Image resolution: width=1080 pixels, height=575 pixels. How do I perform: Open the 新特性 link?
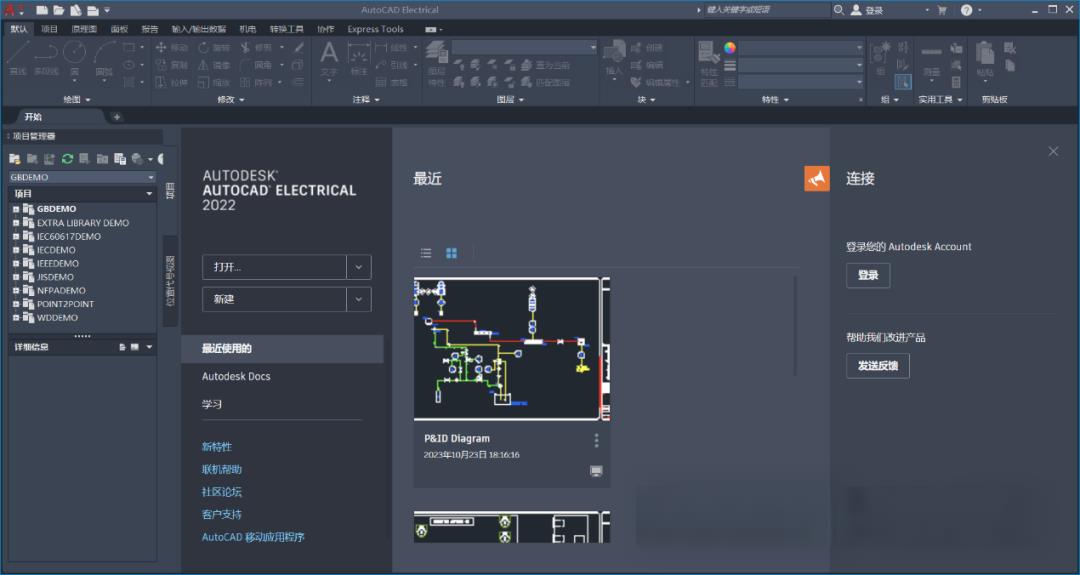point(216,447)
